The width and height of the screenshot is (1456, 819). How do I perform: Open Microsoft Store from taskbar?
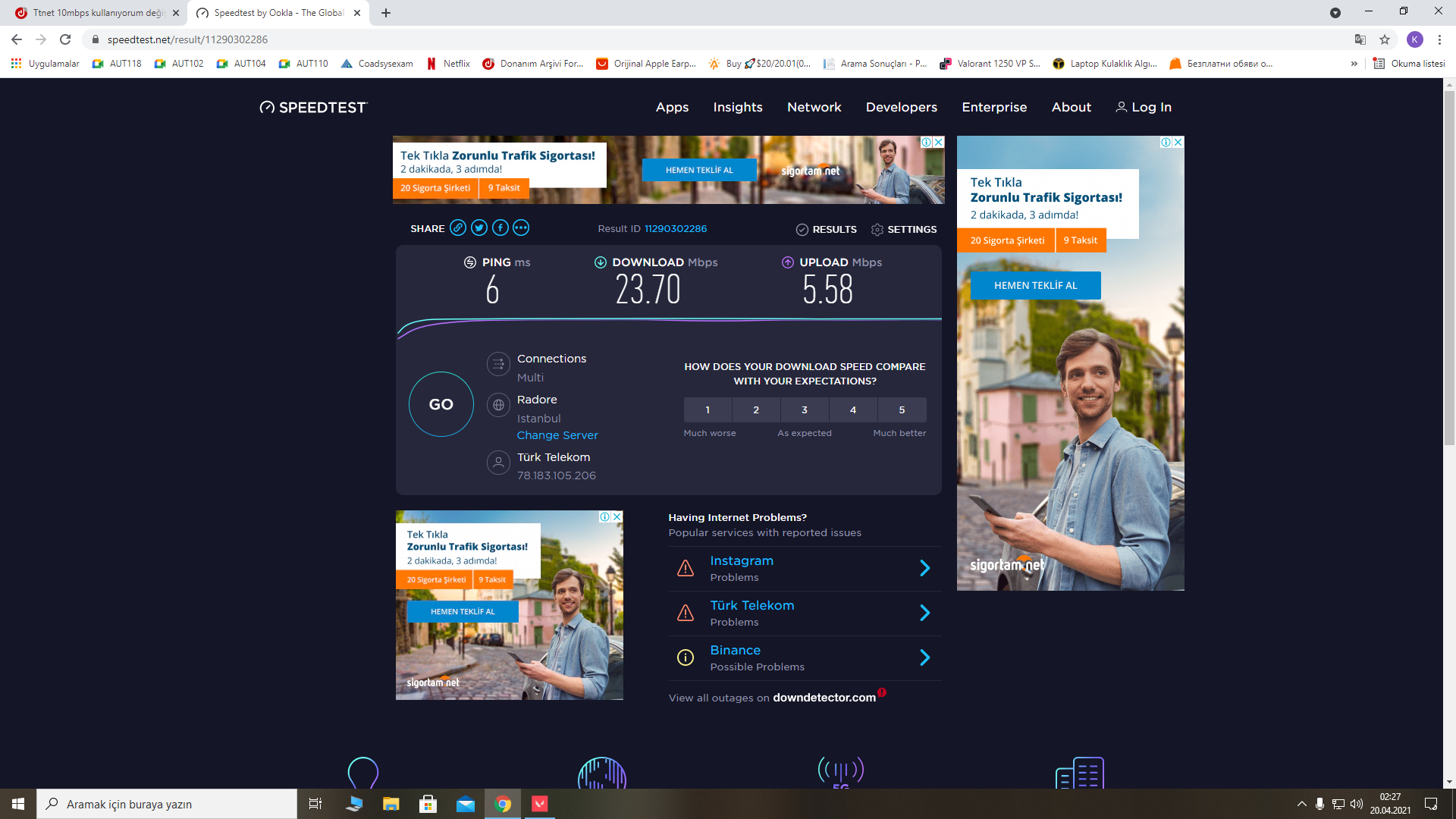[x=428, y=804]
